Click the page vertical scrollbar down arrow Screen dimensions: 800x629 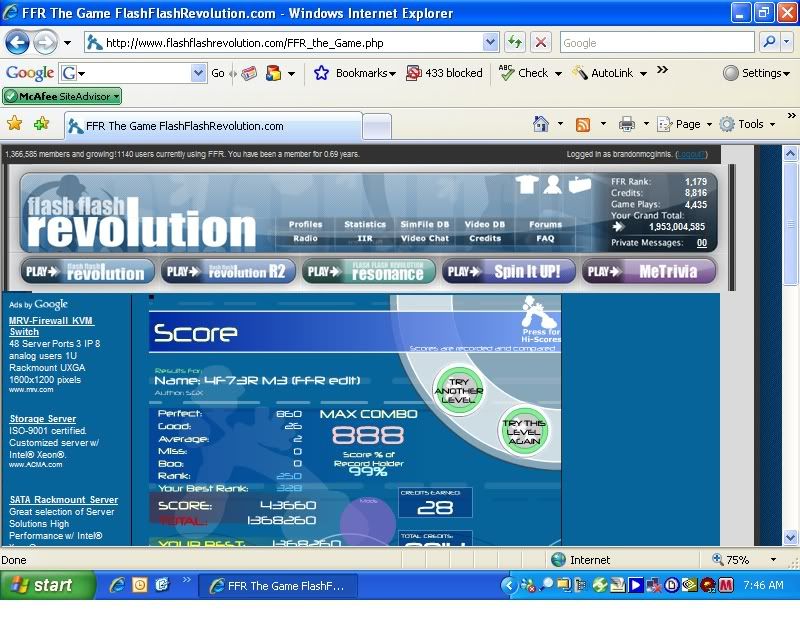tap(790, 536)
